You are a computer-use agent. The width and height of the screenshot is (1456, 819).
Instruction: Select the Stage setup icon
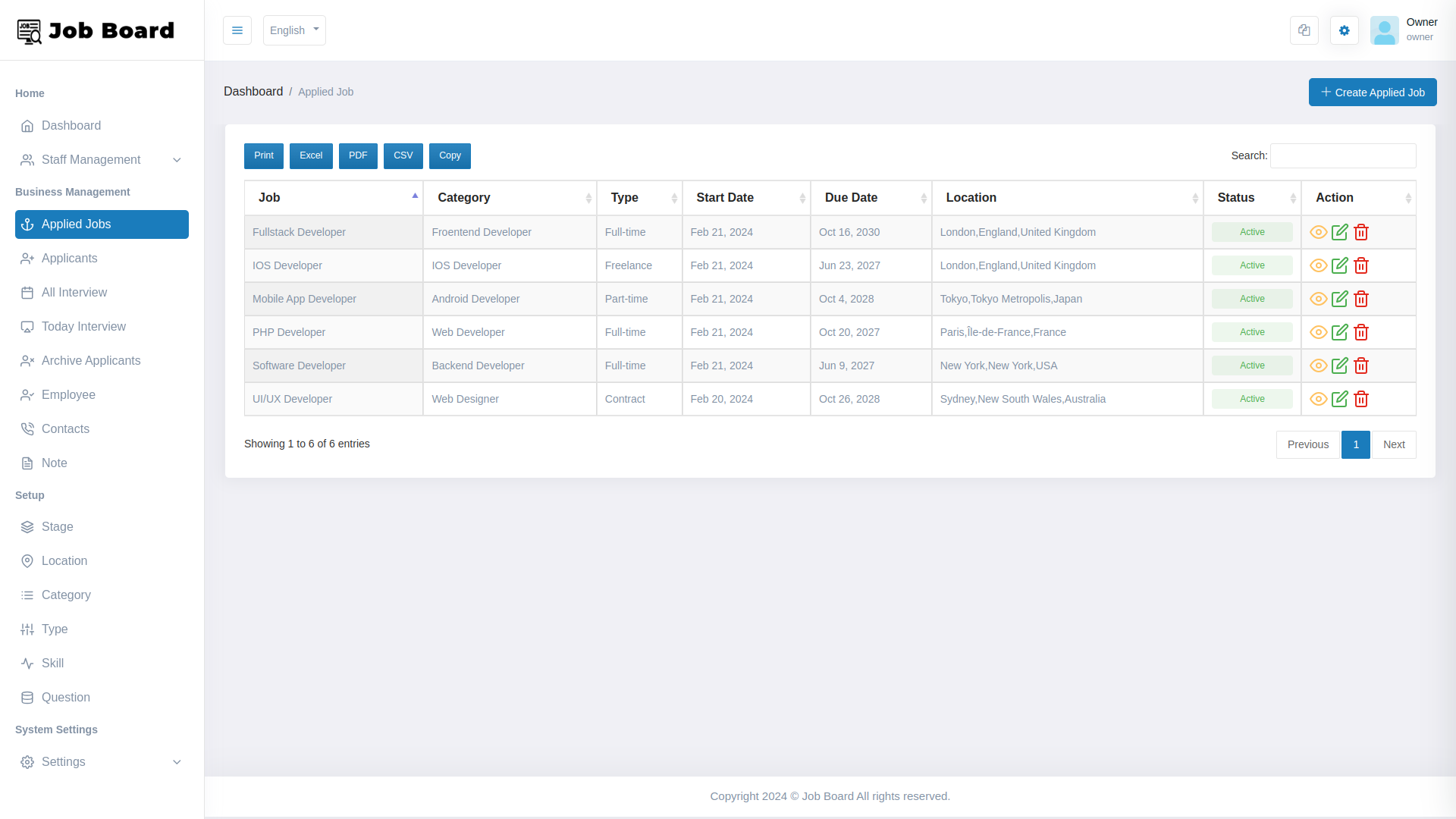pos(27,526)
